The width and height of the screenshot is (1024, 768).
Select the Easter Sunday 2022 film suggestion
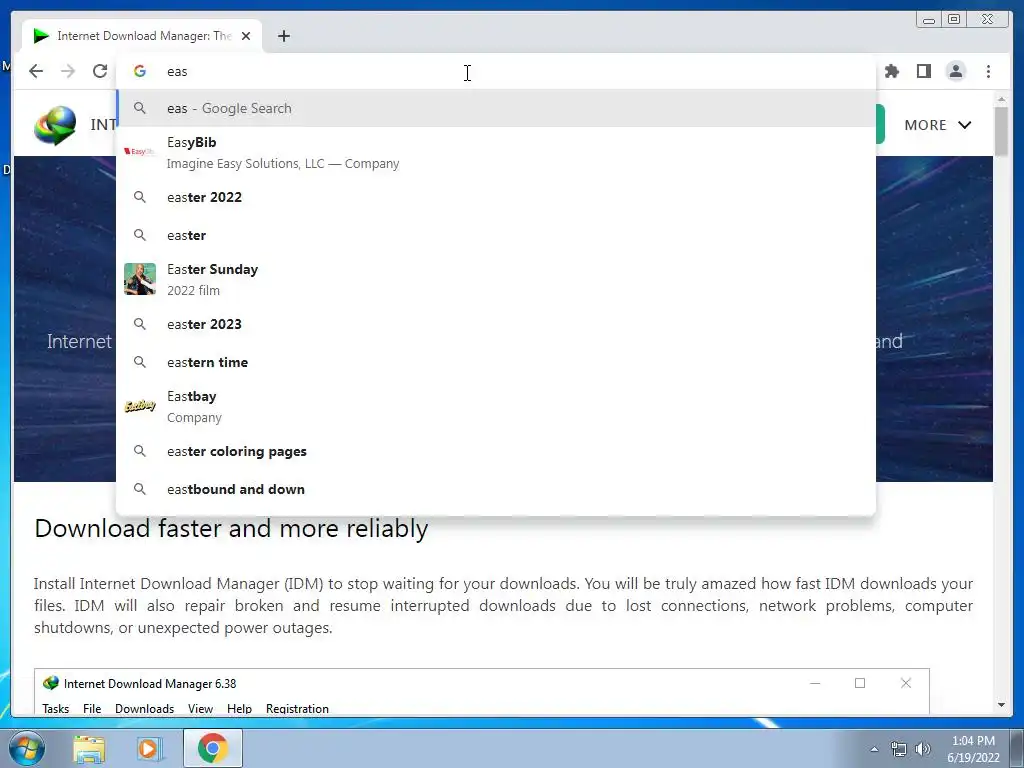point(496,280)
